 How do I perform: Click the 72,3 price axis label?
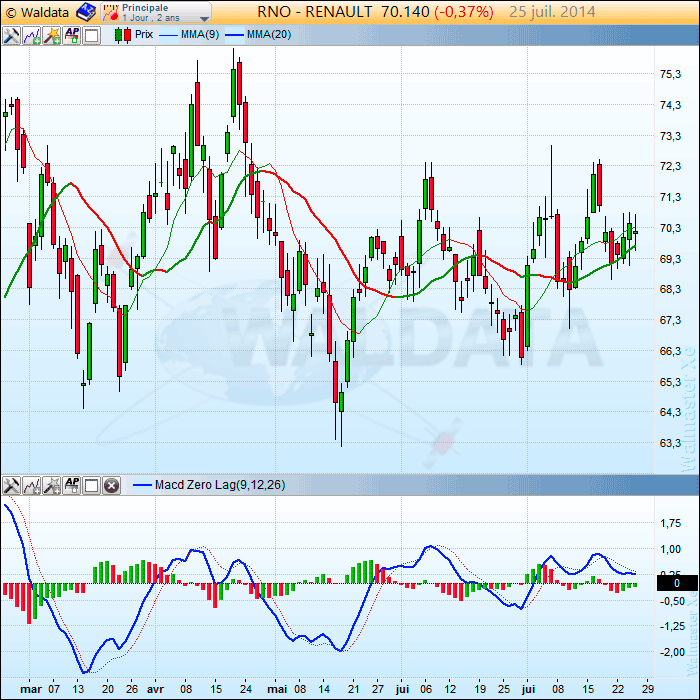(x=671, y=167)
